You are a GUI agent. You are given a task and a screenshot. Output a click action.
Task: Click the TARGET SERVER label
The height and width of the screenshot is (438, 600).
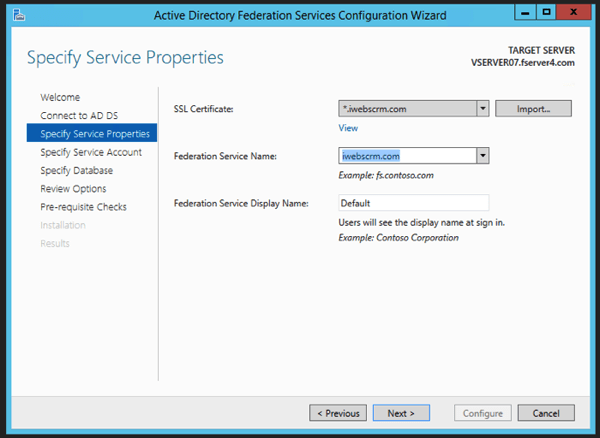pyautogui.click(x=541, y=50)
